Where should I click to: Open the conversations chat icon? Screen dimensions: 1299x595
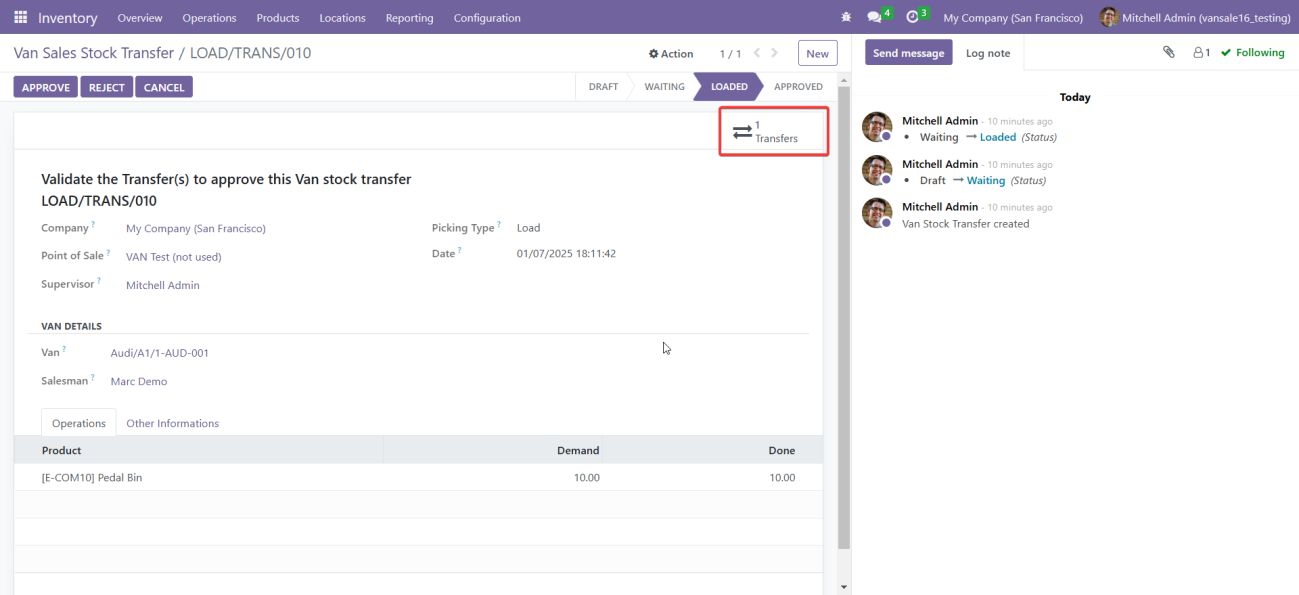pyautogui.click(x=874, y=18)
